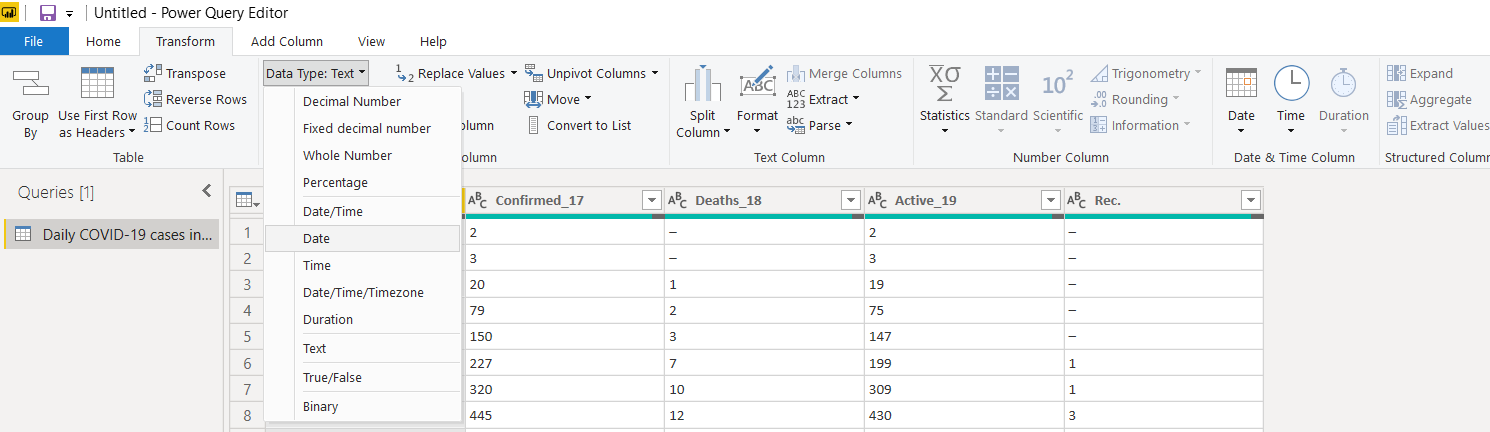The height and width of the screenshot is (432, 1490).
Task: Open the File menu
Action: pos(33,41)
